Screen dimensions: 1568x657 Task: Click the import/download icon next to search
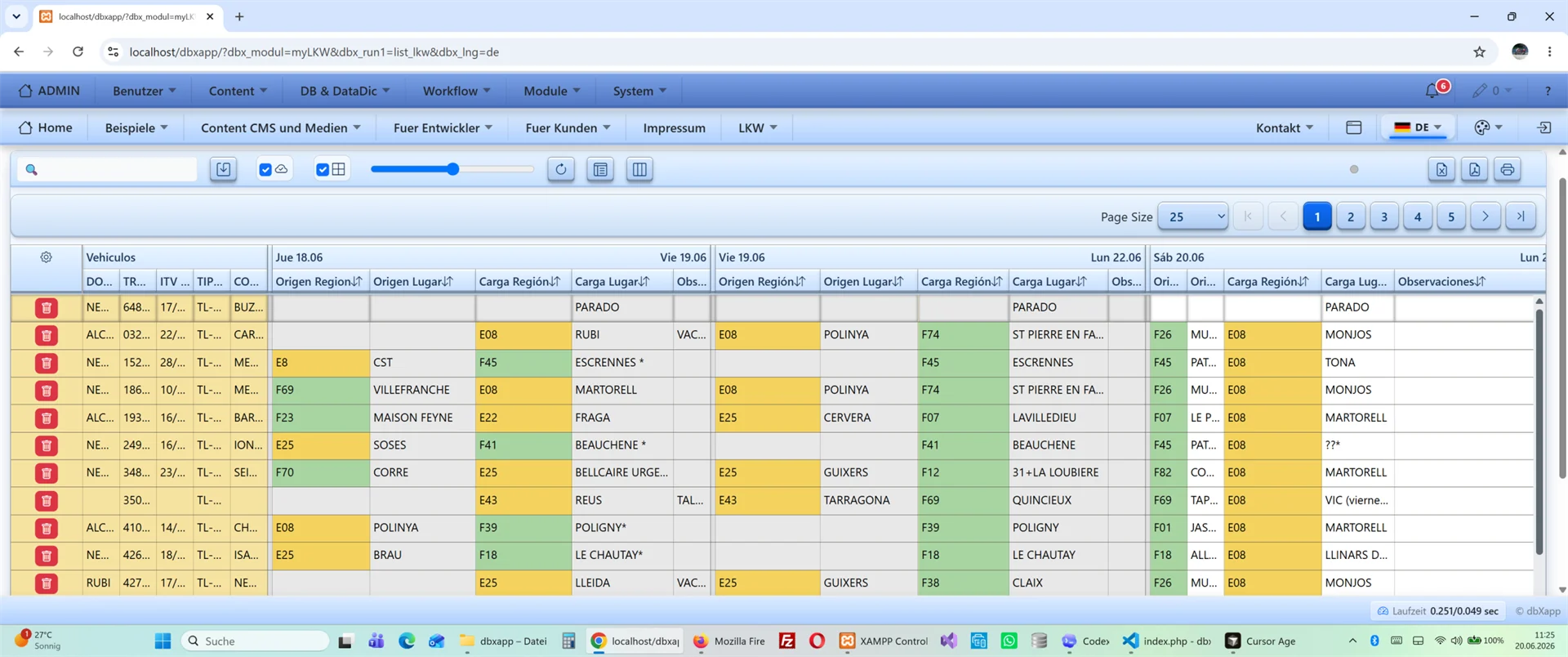coord(223,169)
